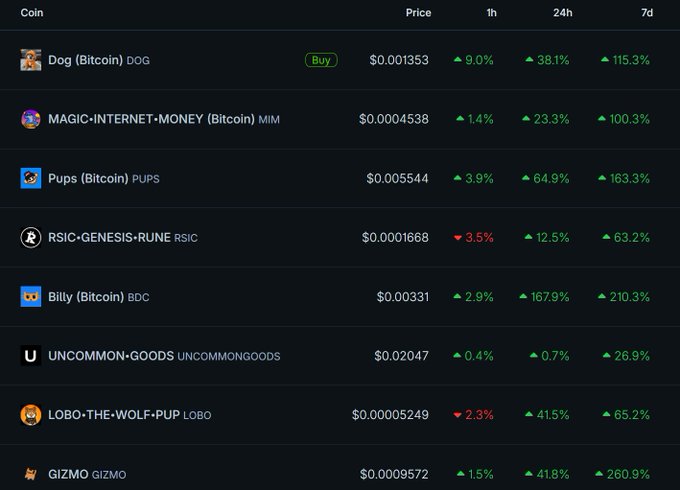Click the Pups (Bitcoin) coin logo
680x490 pixels.
pos(31,178)
